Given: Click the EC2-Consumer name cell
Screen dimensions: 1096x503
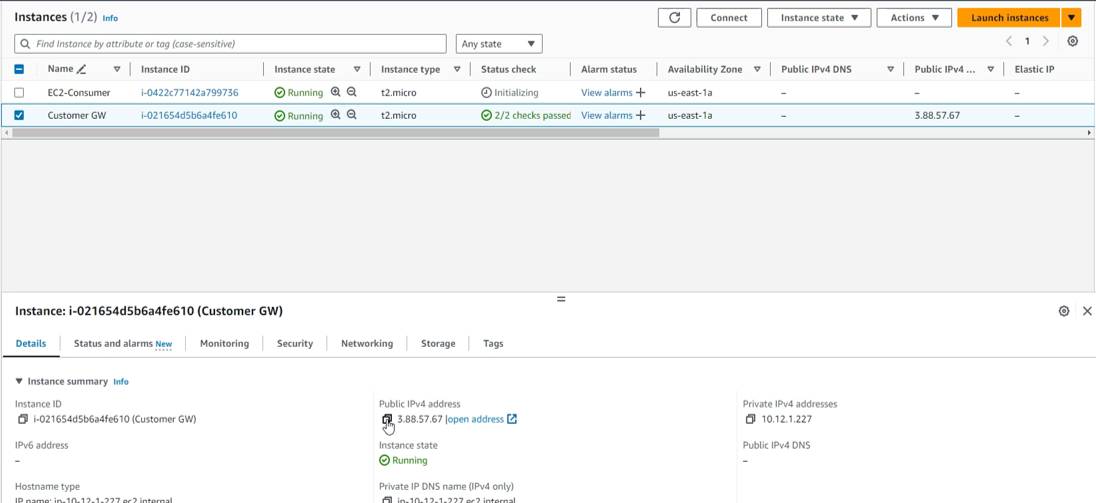Looking at the screenshot, I should pos(79,92).
